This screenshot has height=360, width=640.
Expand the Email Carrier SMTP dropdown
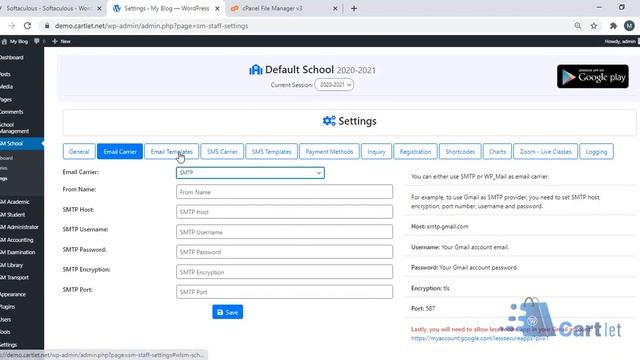[250, 173]
